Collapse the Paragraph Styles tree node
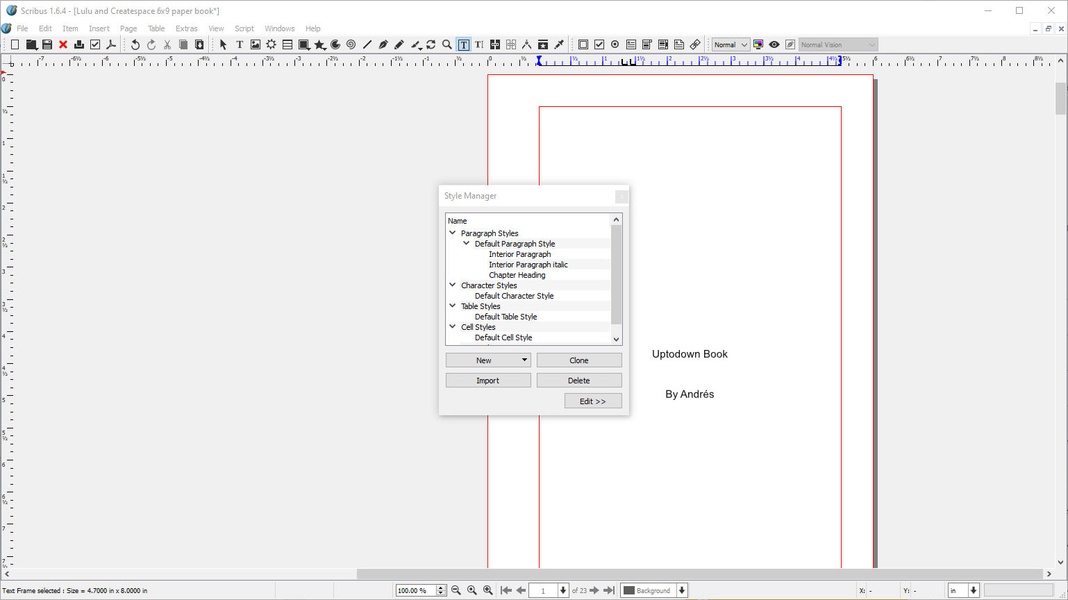The width and height of the screenshot is (1068, 600). pos(452,233)
